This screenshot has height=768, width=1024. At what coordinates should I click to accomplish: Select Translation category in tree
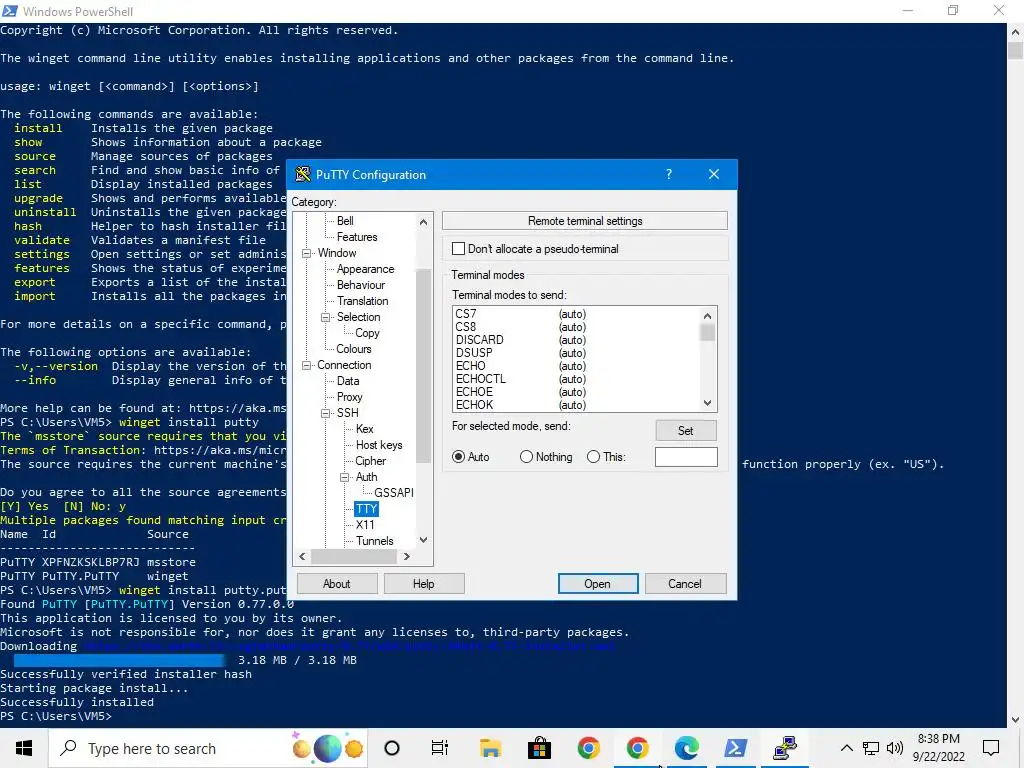(x=362, y=301)
